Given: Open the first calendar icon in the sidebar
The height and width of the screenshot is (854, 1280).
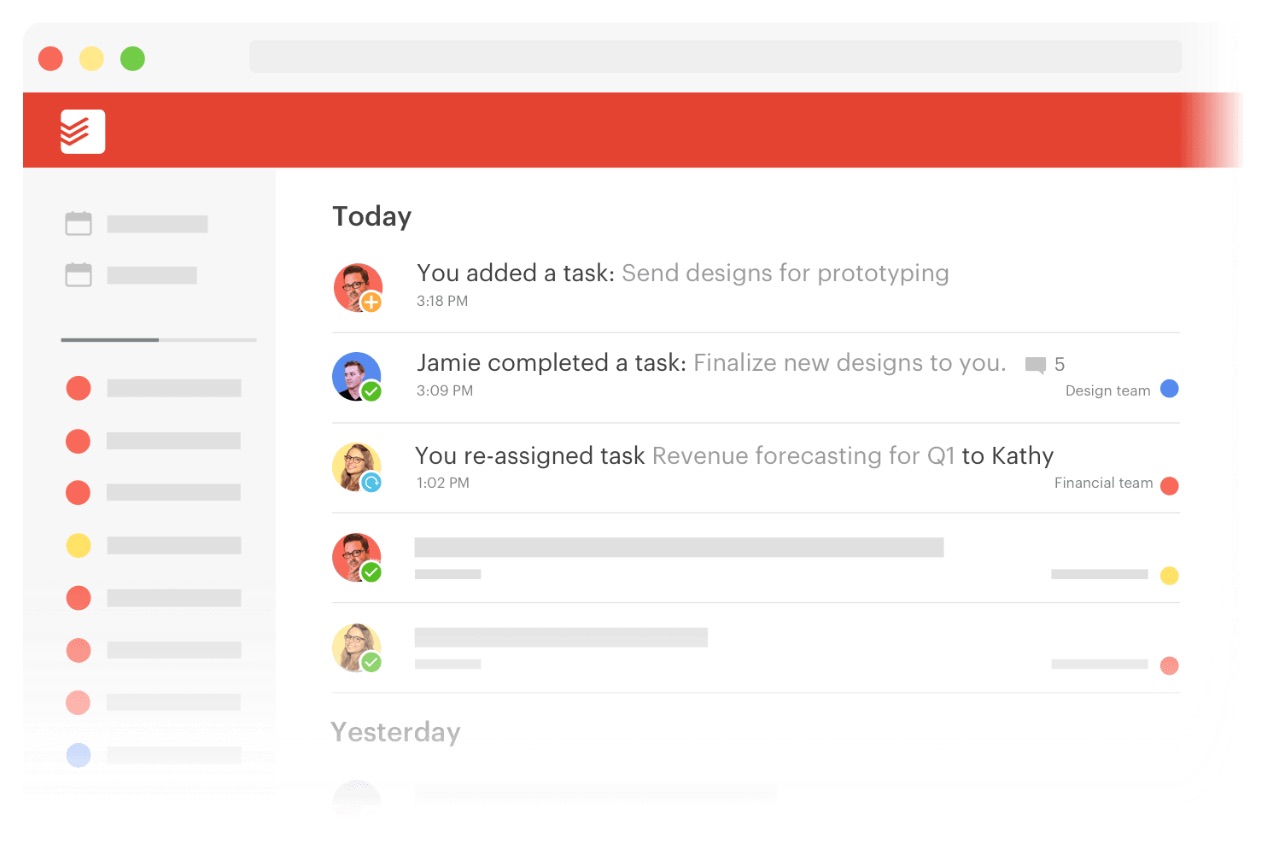Looking at the screenshot, I should [78, 224].
